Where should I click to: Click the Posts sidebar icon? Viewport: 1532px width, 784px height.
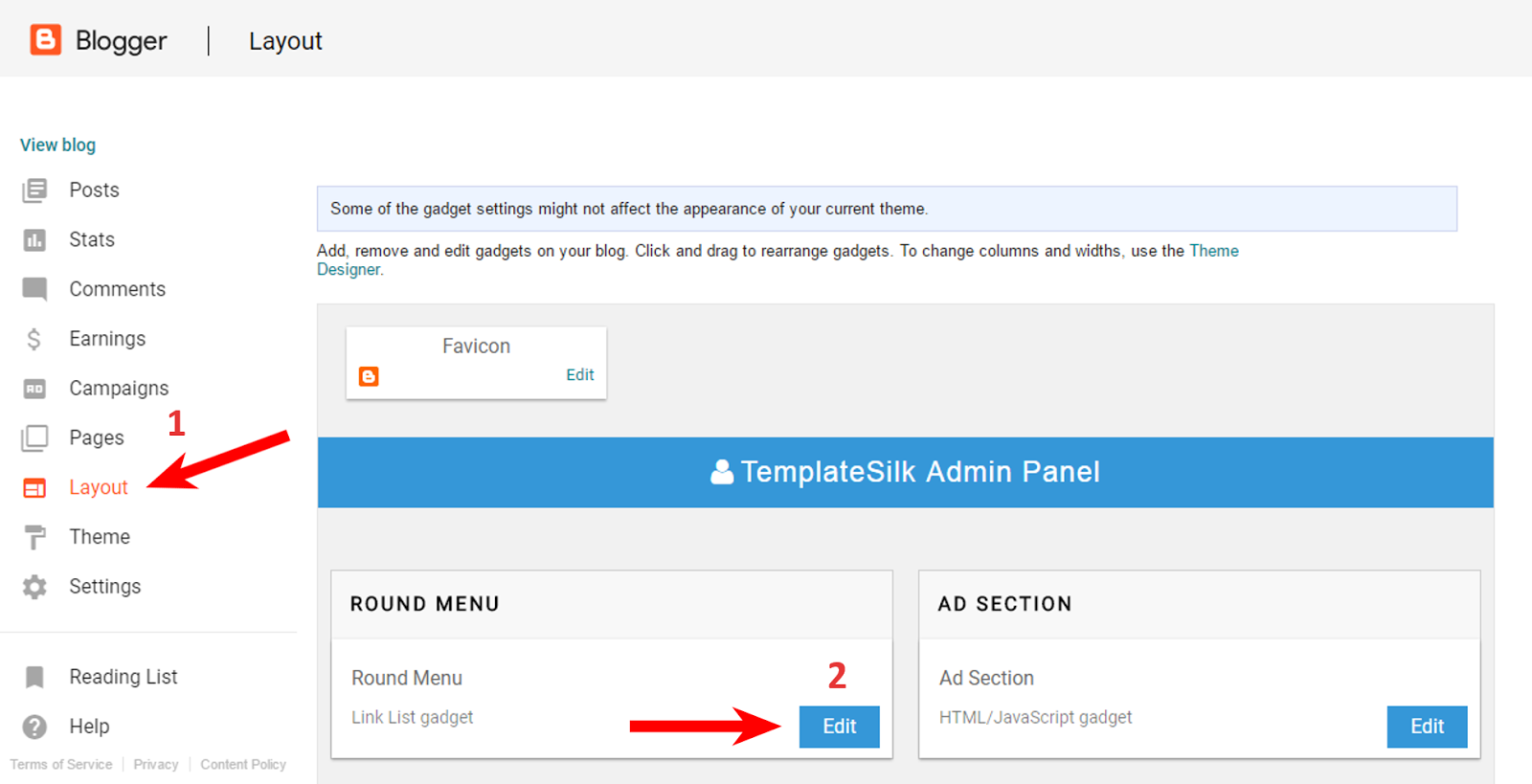point(34,190)
